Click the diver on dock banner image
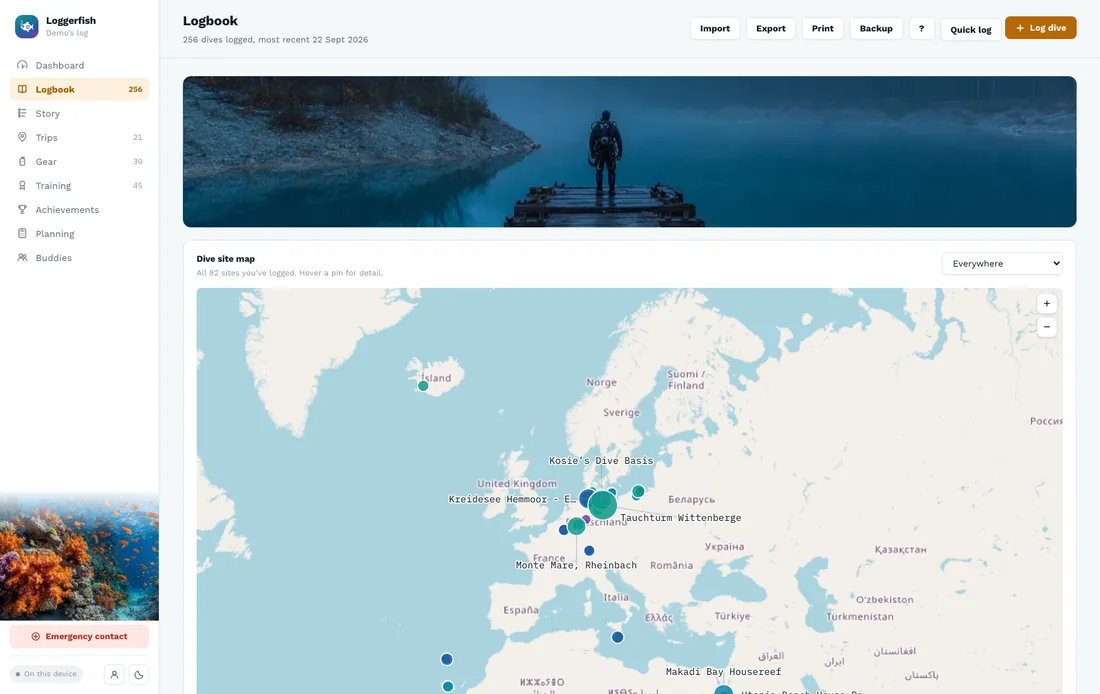1100x694 pixels. coord(629,152)
